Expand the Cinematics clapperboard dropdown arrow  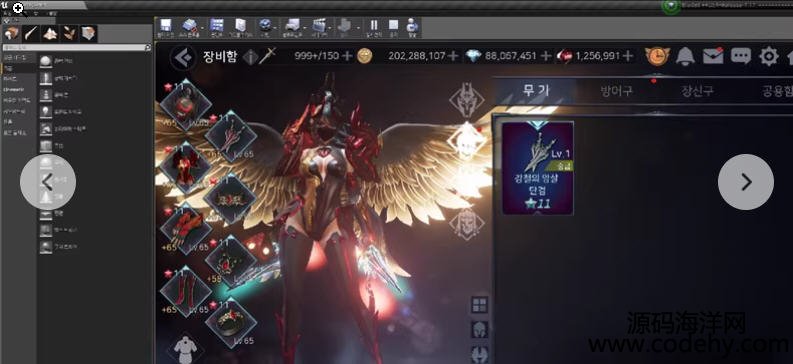(x=330, y=28)
